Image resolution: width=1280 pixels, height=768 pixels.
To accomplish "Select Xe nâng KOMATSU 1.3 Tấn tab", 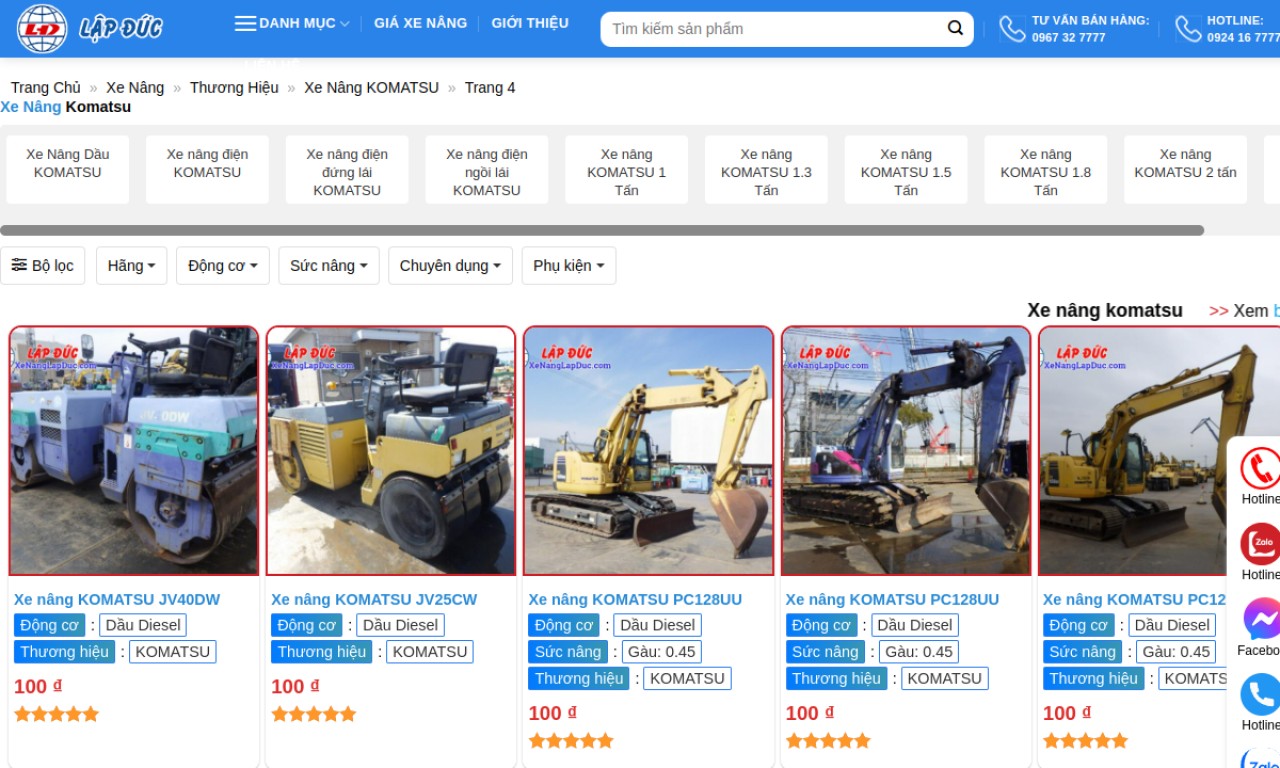I will pyautogui.click(x=766, y=170).
